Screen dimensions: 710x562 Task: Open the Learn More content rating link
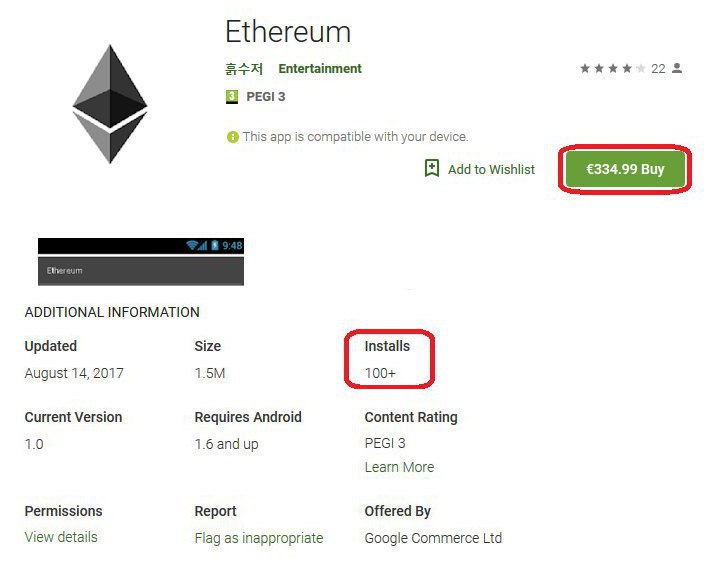[399, 467]
